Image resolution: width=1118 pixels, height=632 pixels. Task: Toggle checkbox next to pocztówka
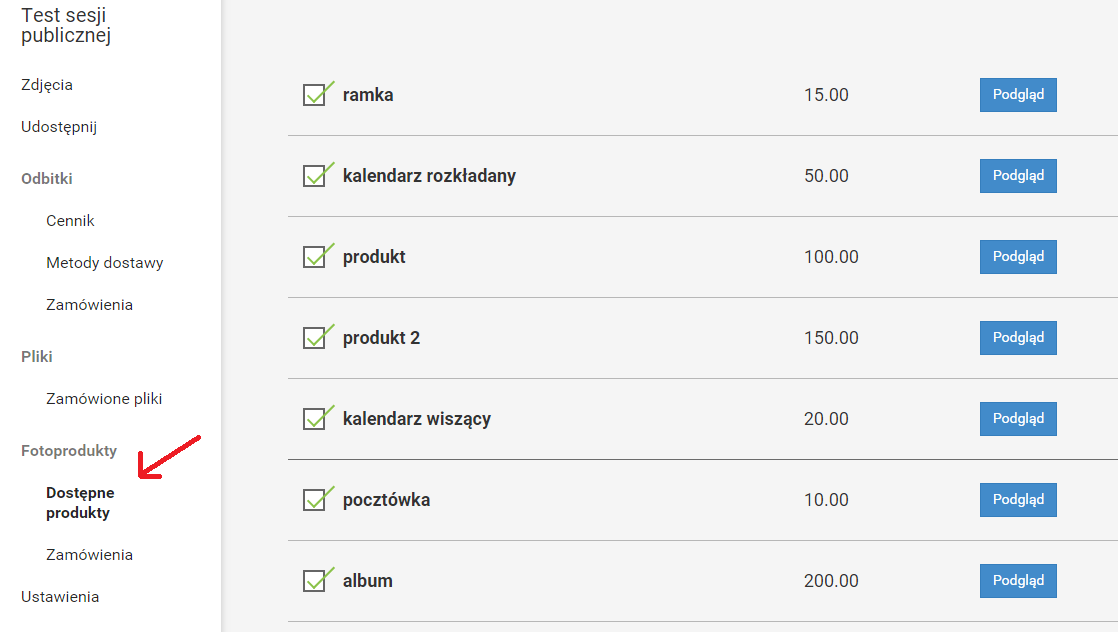(x=314, y=501)
